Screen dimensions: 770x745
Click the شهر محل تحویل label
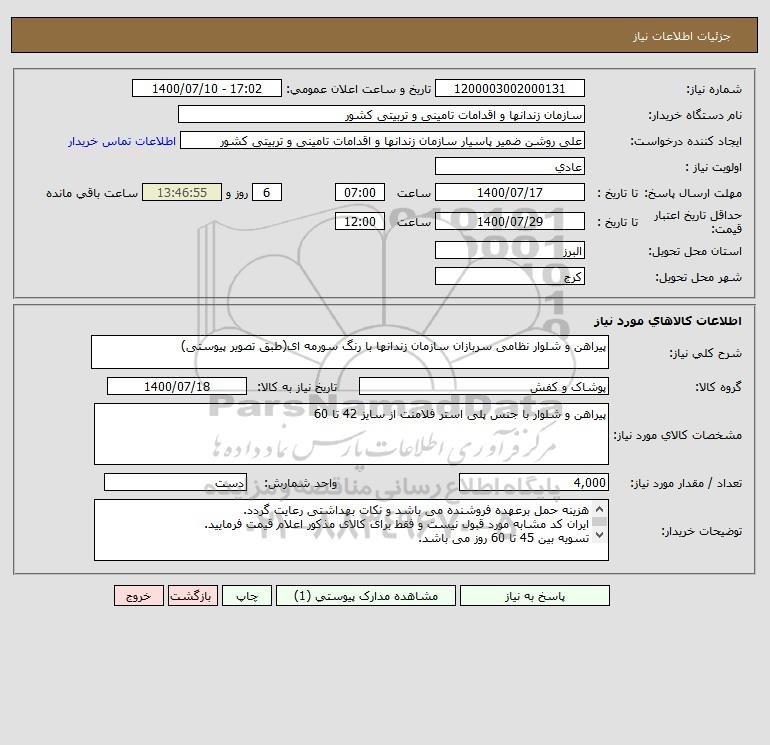tap(699, 277)
